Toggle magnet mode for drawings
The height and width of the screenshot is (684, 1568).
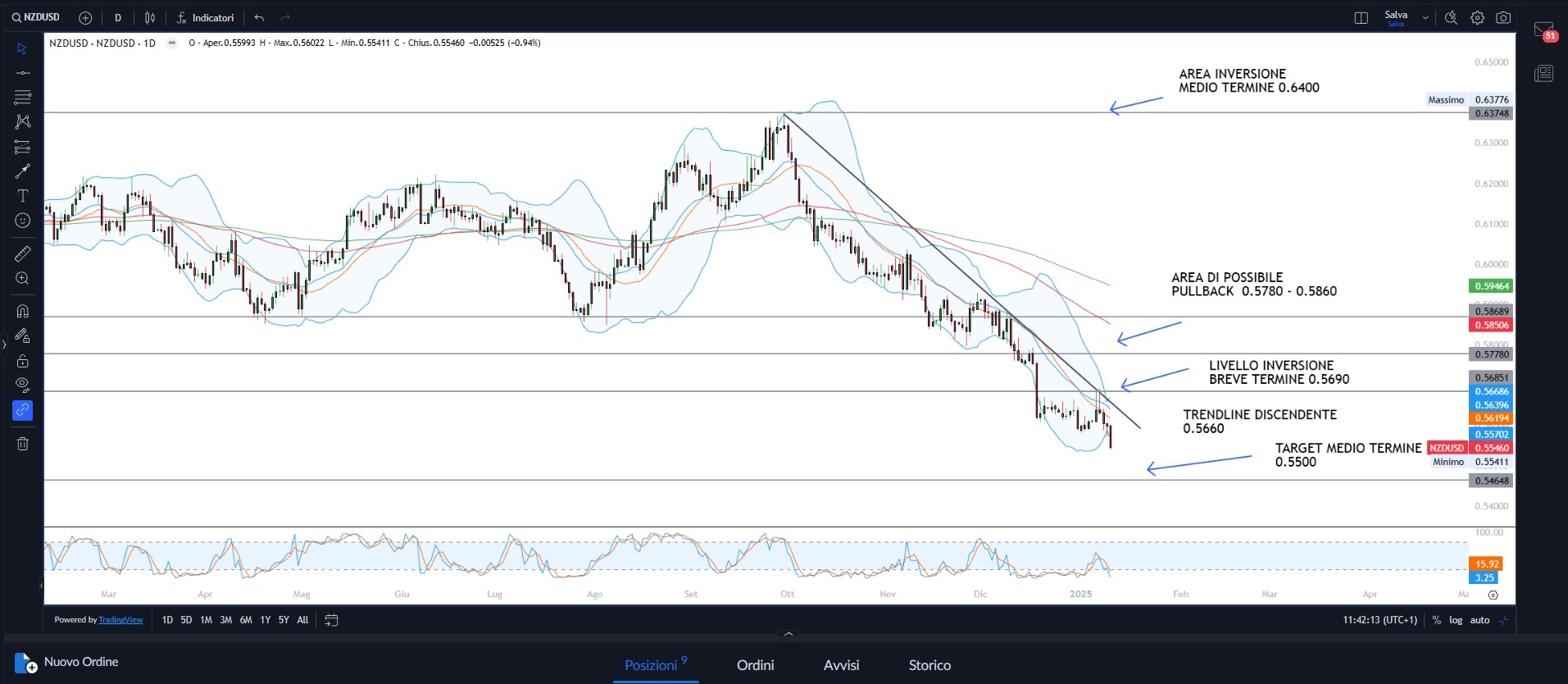(22, 312)
